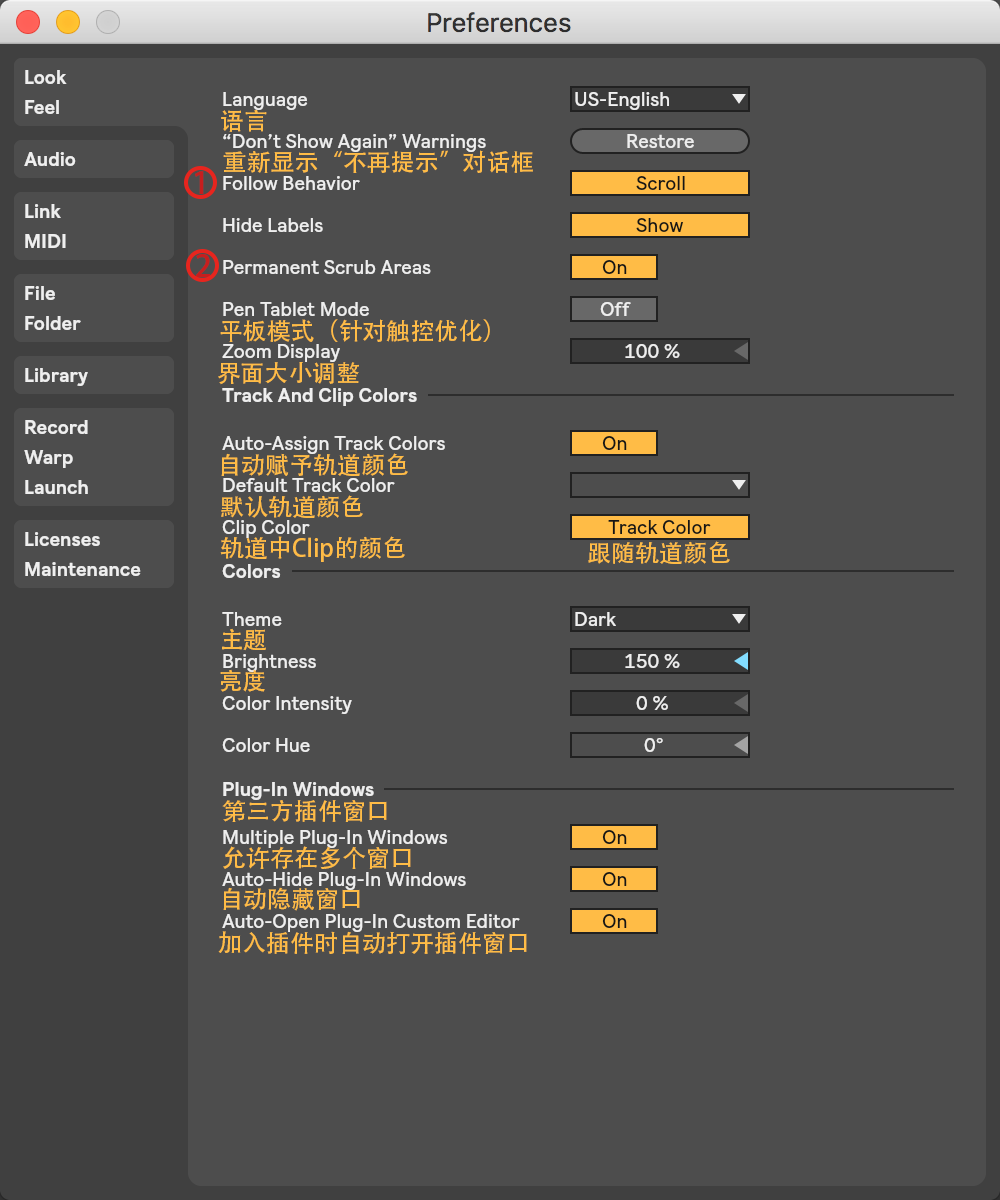Click Restore for Don't Show Again warnings

(x=659, y=141)
